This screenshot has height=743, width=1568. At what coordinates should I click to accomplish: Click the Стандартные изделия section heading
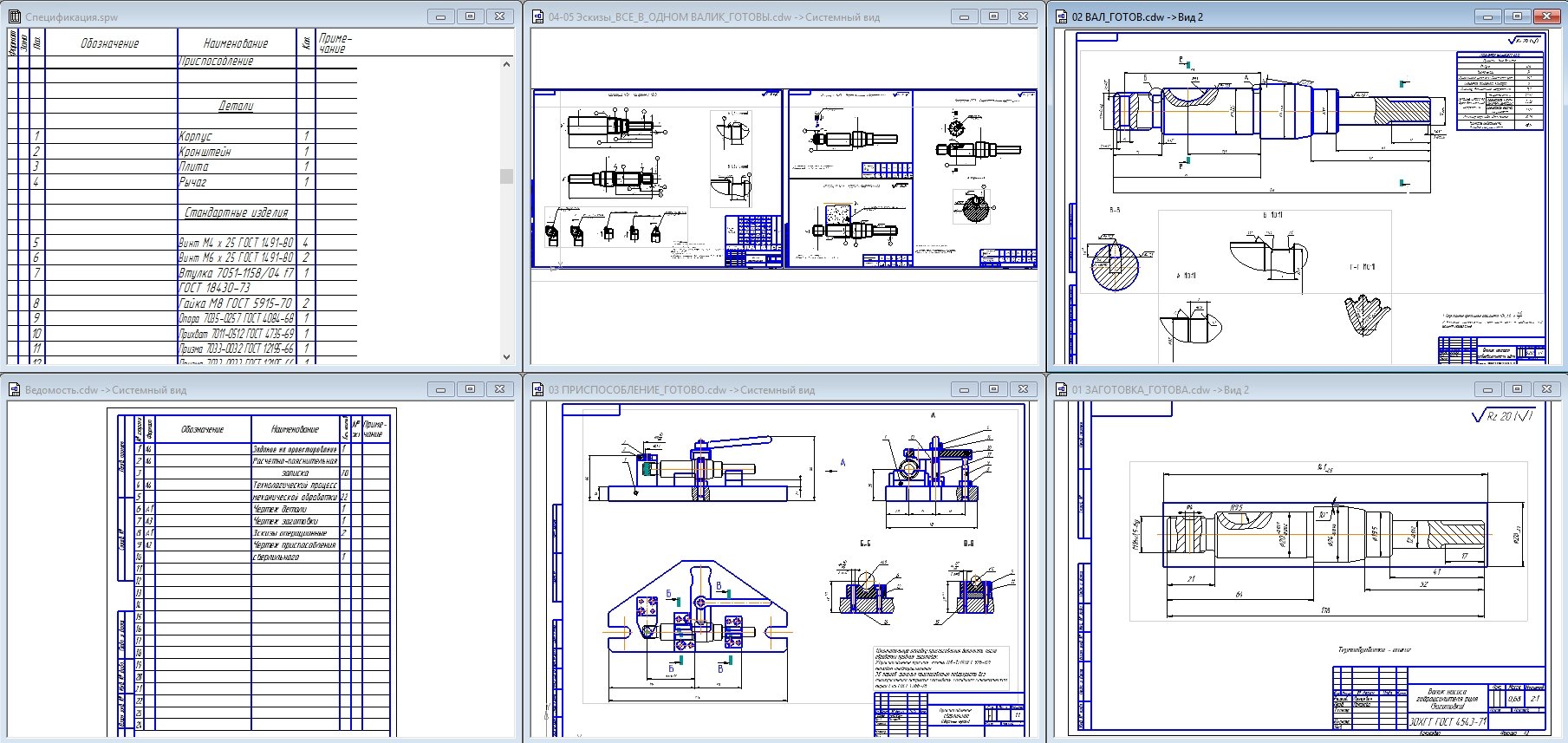point(236,212)
